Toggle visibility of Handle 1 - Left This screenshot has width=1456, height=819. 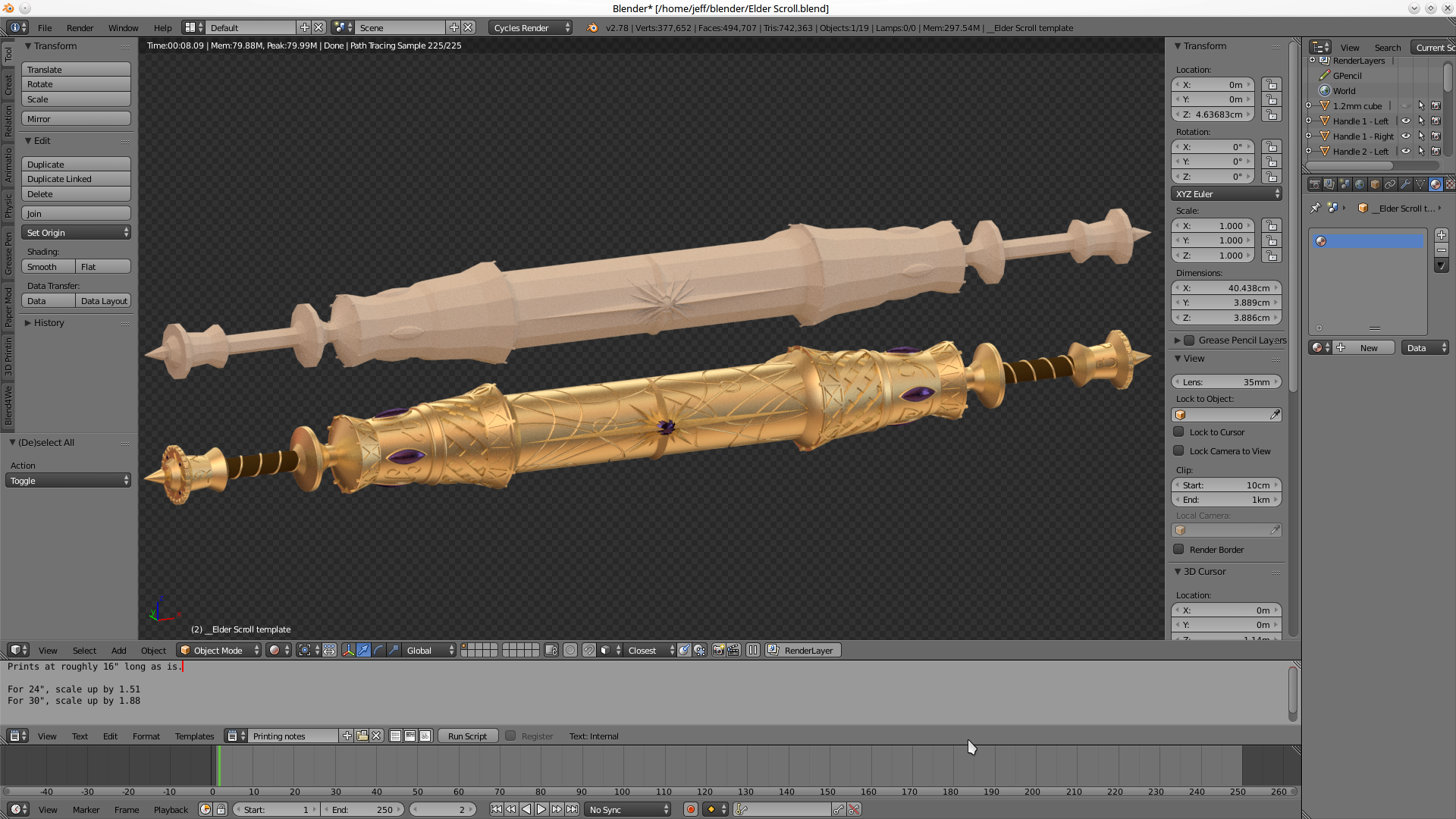pyautogui.click(x=1405, y=121)
